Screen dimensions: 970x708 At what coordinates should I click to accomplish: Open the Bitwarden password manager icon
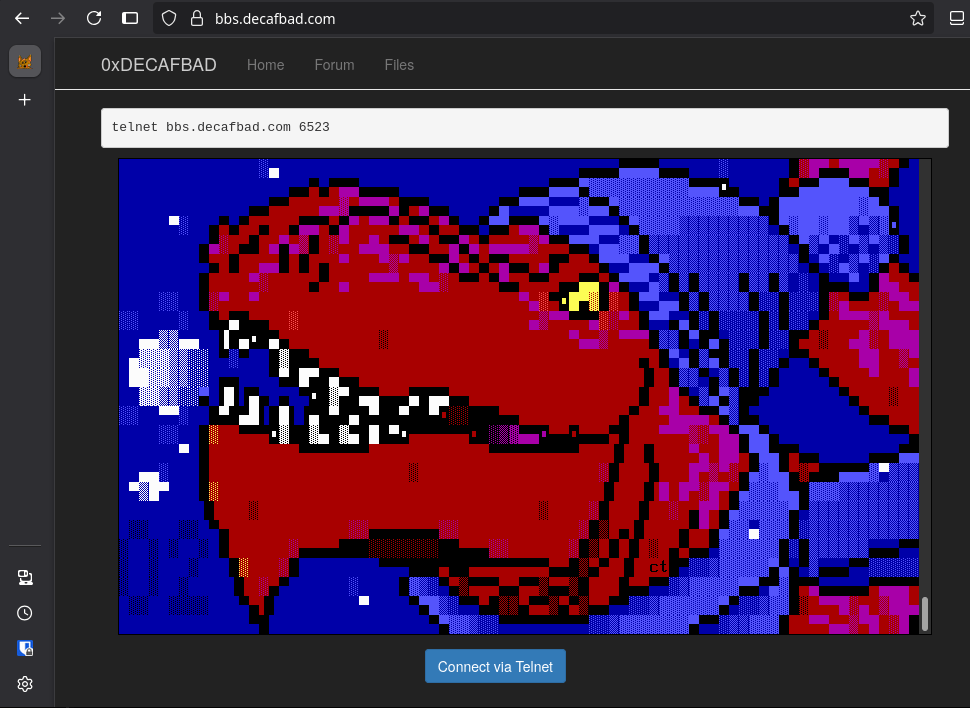(x=25, y=648)
